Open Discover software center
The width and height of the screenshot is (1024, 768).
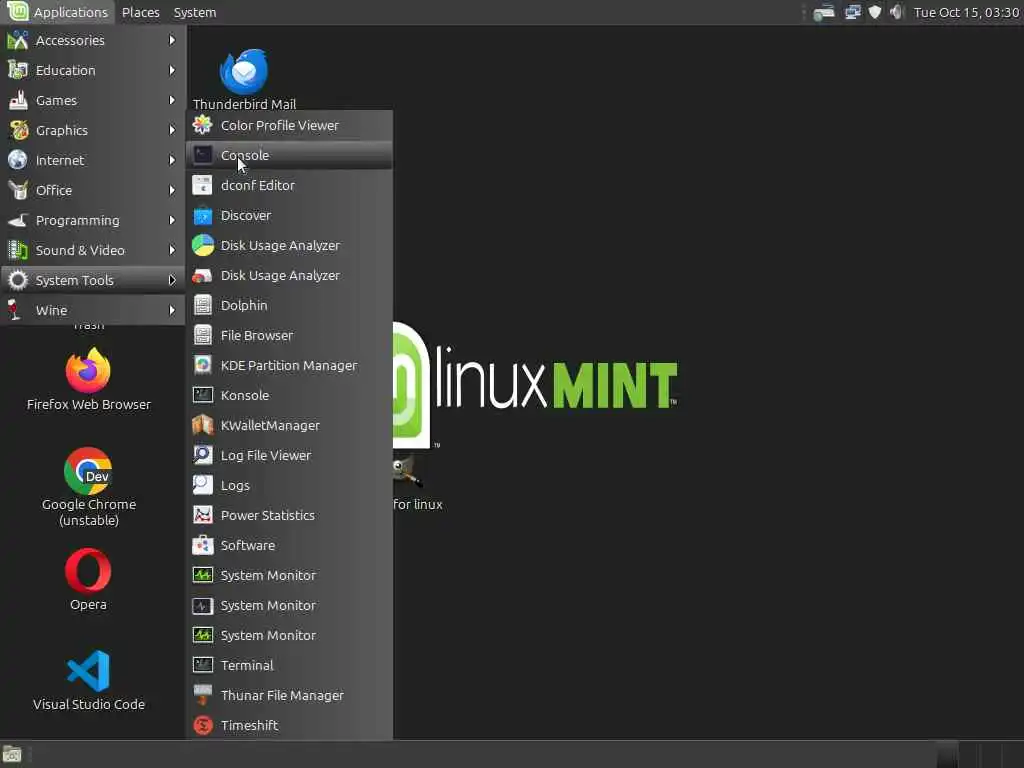point(289,216)
